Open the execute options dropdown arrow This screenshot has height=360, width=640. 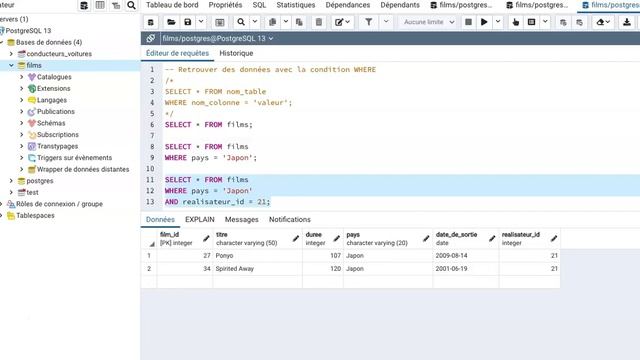[498, 22]
